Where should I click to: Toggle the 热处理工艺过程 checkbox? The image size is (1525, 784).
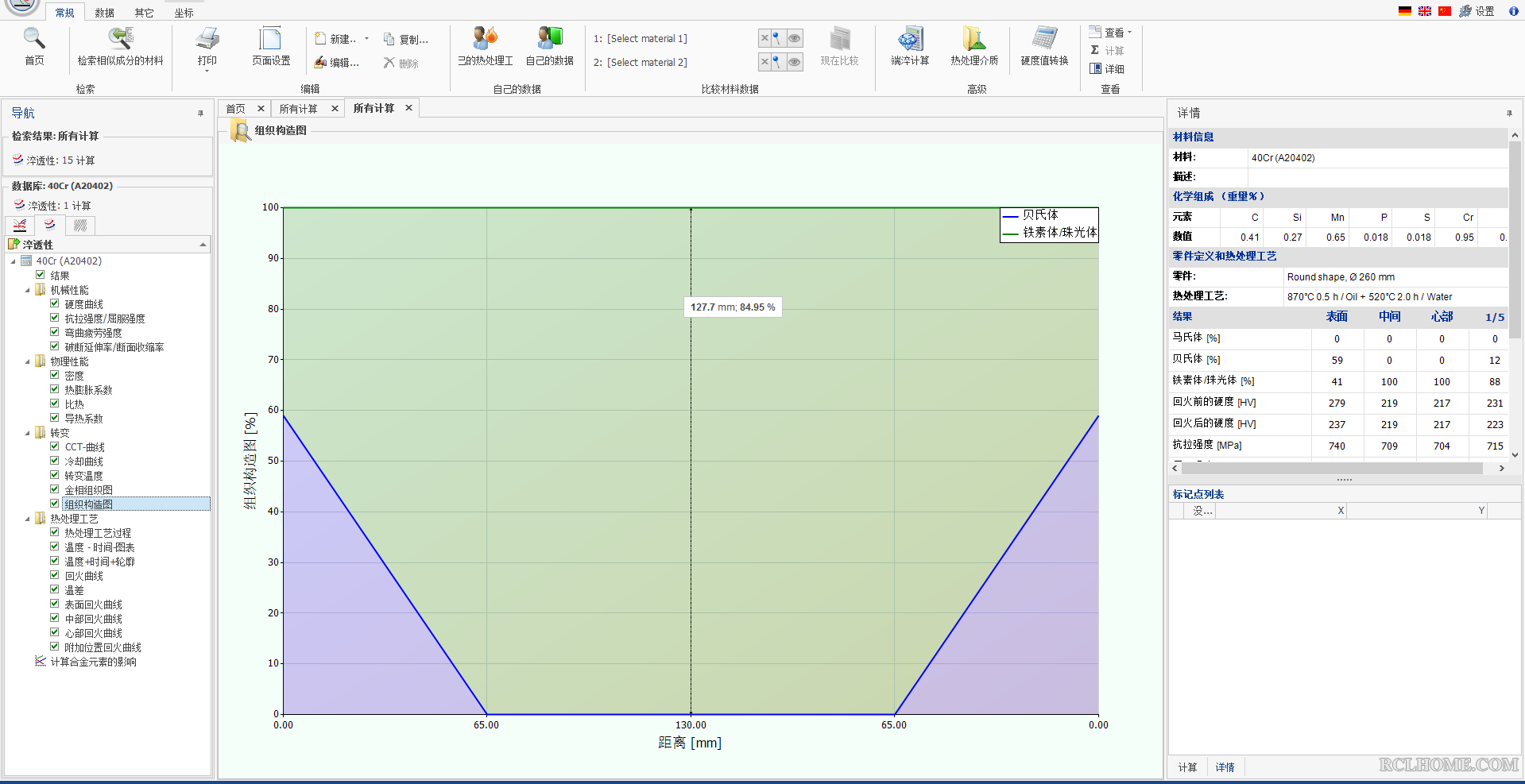(x=55, y=532)
